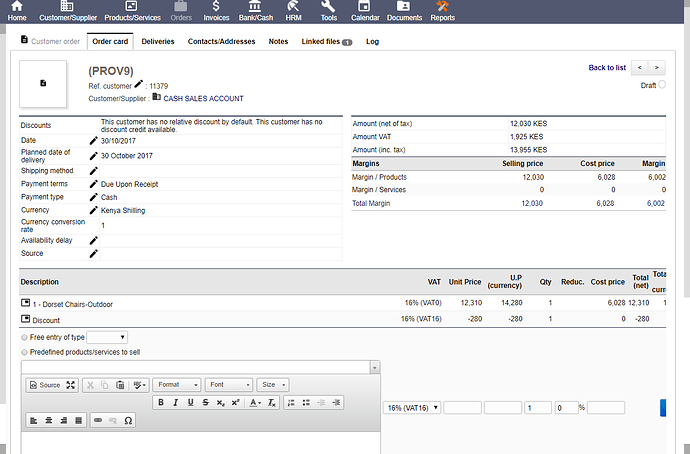Viewport: 690px width, 454px height.
Task: Open the text color dropdown
Action: coord(255,403)
